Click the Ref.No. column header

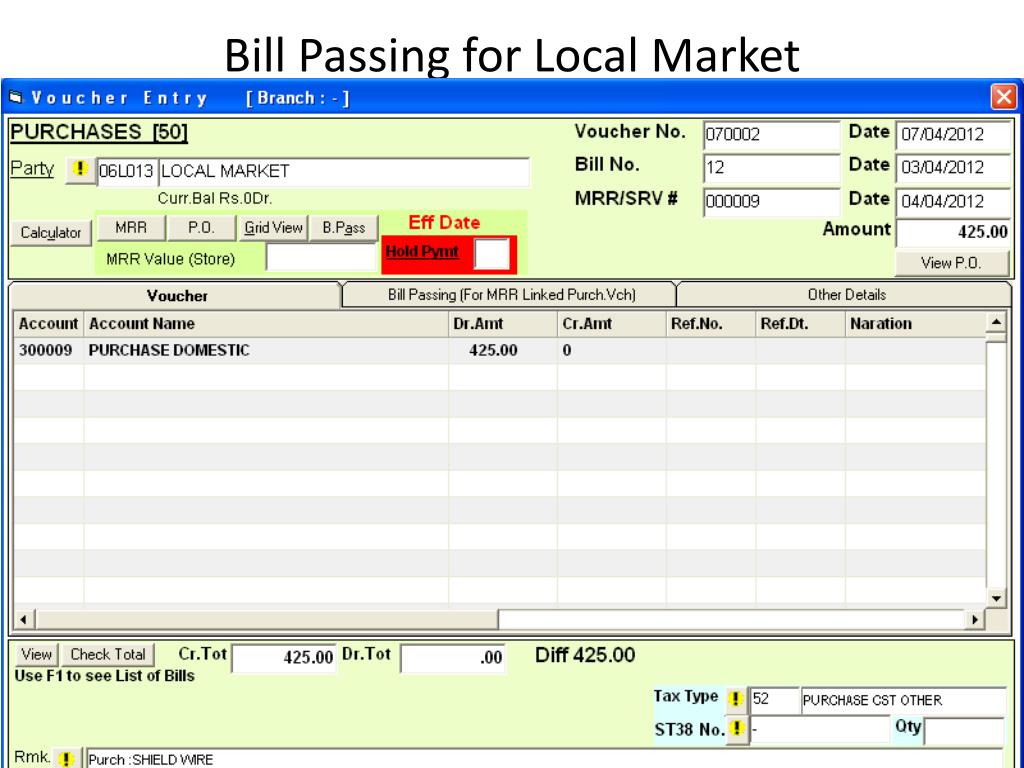point(711,324)
